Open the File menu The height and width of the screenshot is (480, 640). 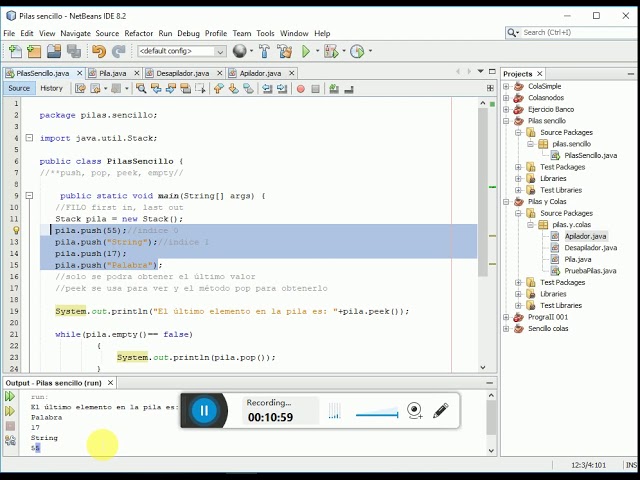coord(9,33)
